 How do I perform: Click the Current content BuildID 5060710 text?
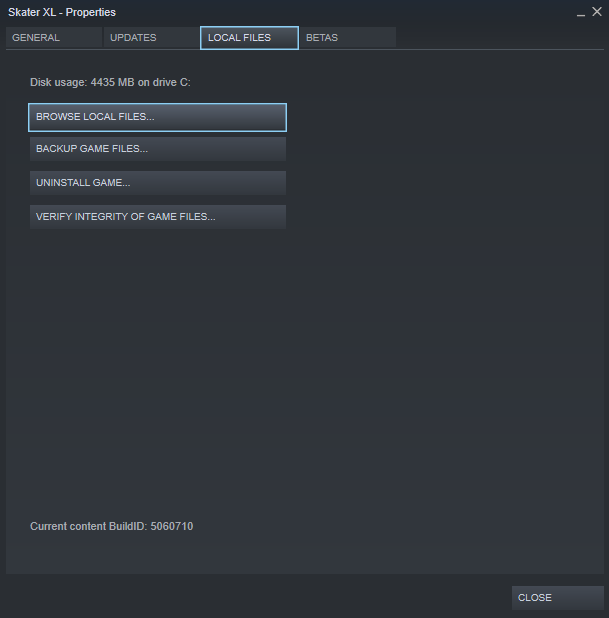(x=112, y=526)
